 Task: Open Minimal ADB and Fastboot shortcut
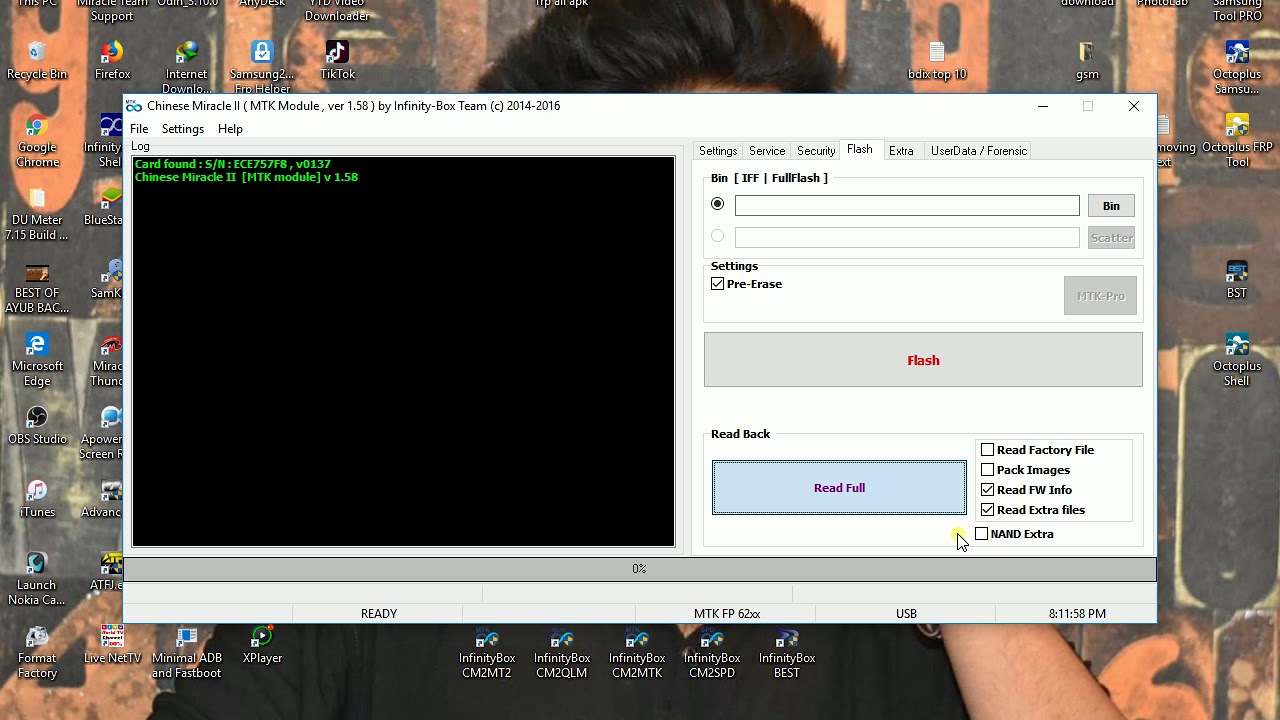coord(187,652)
